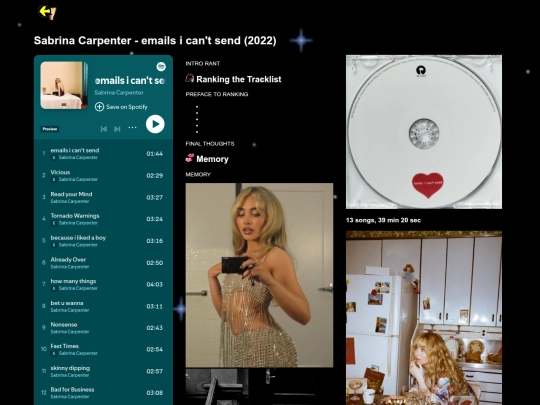Open the Spotify logo in the player

click(x=161, y=66)
